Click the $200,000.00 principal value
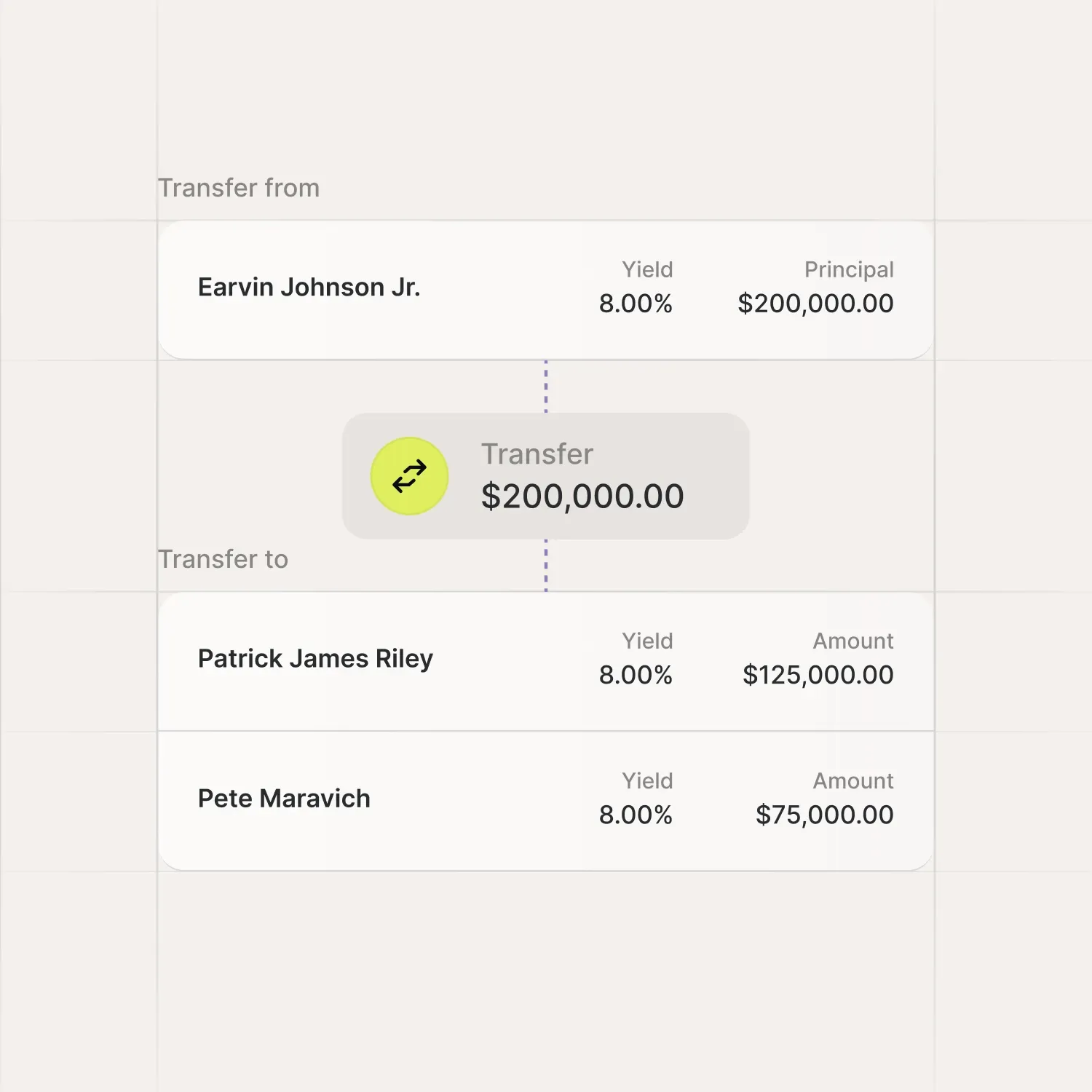Image resolution: width=1092 pixels, height=1092 pixels. click(815, 304)
